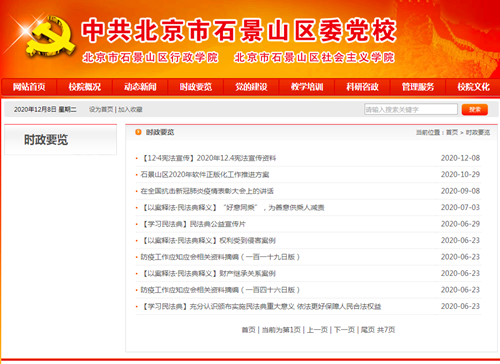Click pagination link 上一页

tap(317, 330)
